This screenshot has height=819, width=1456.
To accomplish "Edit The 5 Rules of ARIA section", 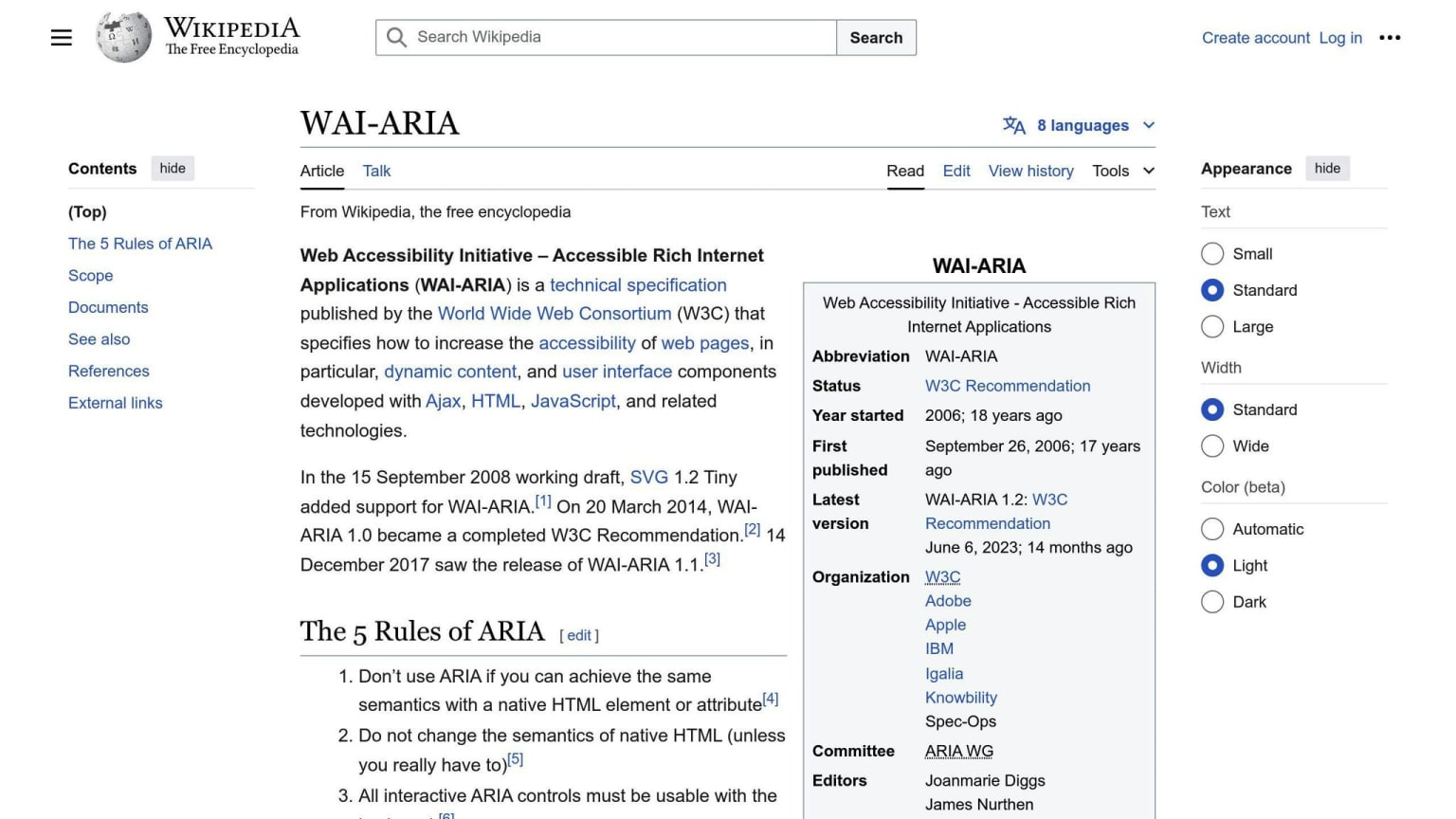I will pos(579,636).
